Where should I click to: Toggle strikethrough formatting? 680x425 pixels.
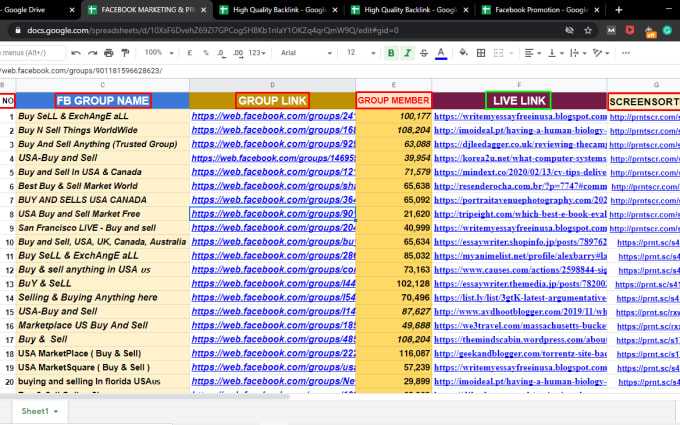pyautogui.click(x=424, y=53)
